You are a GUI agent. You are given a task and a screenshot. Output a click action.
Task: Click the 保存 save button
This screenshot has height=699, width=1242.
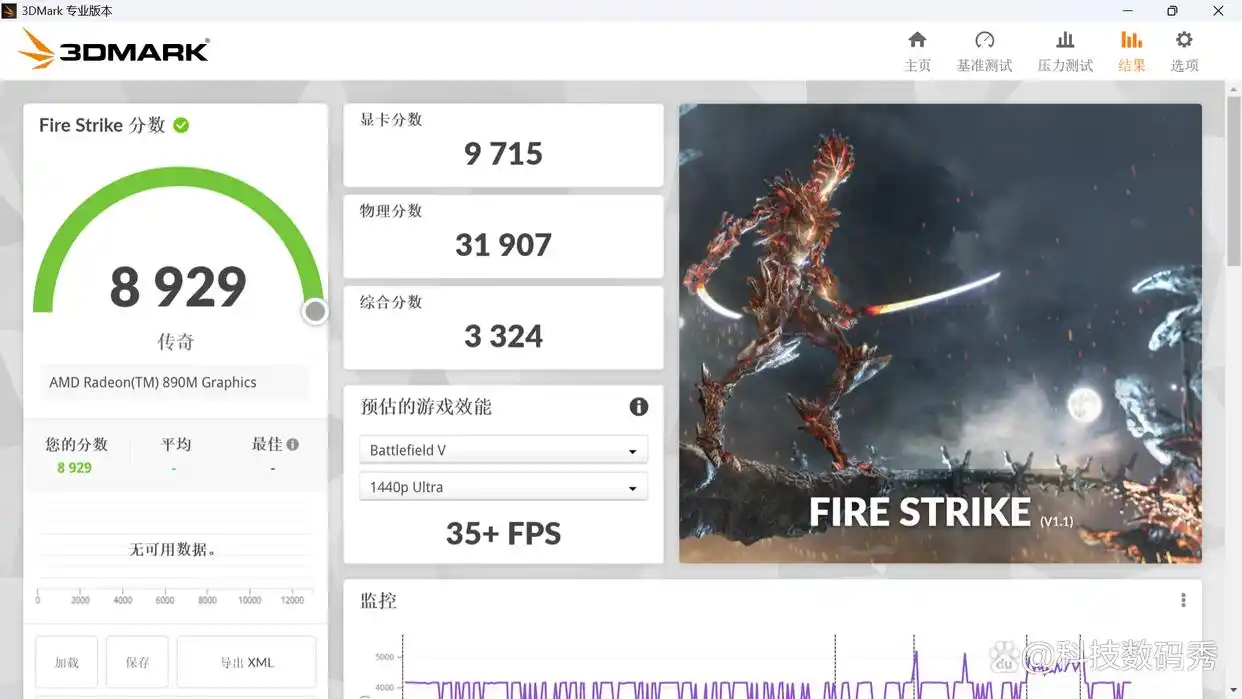tap(137, 661)
